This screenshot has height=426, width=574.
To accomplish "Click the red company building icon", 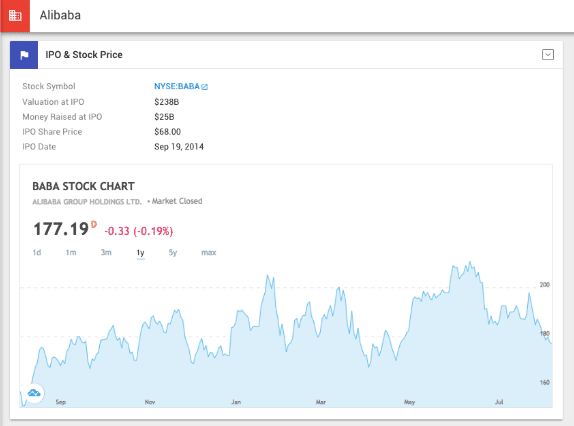I will [x=15, y=15].
